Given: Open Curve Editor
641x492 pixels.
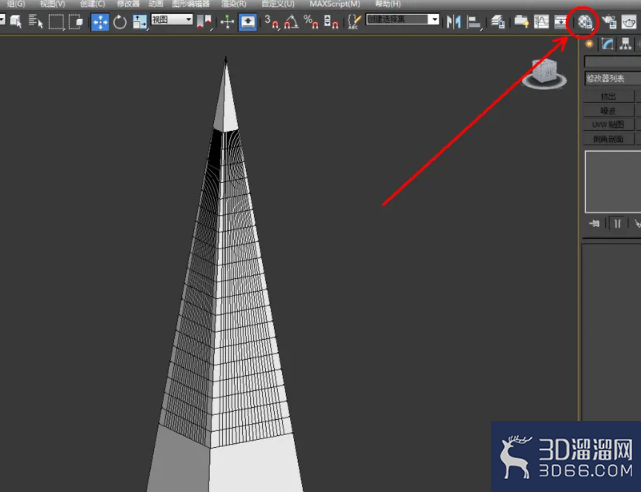Looking at the screenshot, I should click(x=541, y=22).
